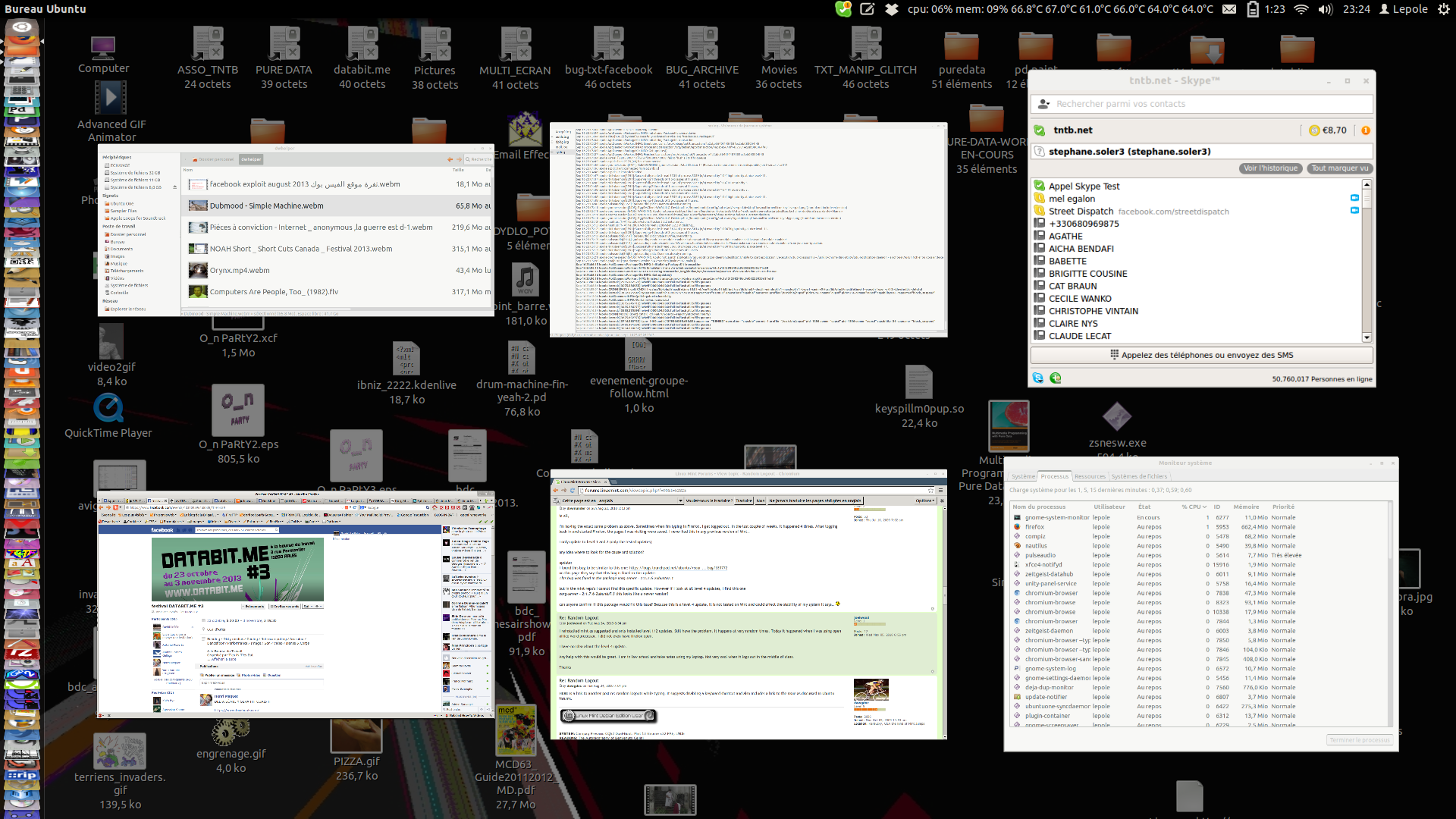This screenshot has width=1456, height=819.
Task: Start video call with mel egalon
Action: pyautogui.click(x=1354, y=198)
